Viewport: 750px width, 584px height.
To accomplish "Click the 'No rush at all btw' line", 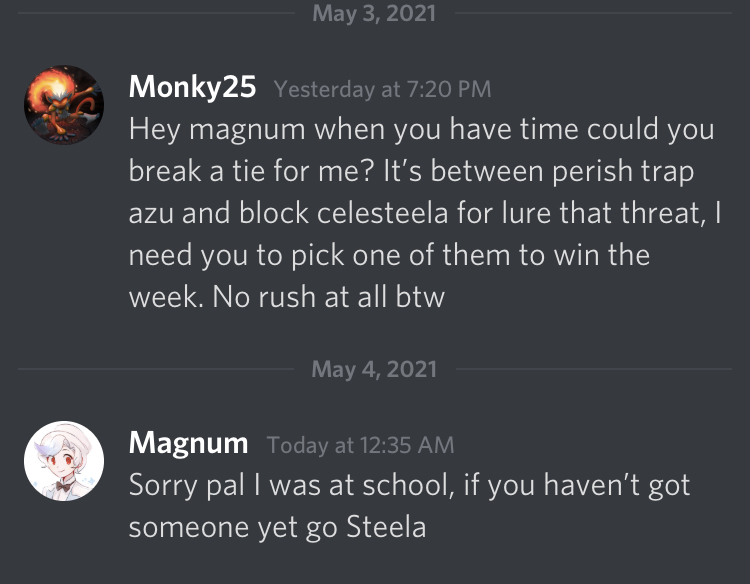I will tap(287, 297).
